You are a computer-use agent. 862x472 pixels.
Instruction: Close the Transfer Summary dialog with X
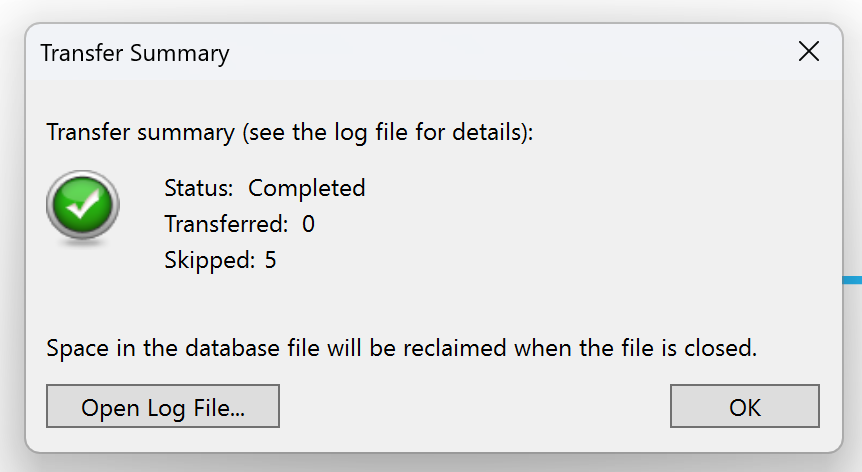[809, 53]
